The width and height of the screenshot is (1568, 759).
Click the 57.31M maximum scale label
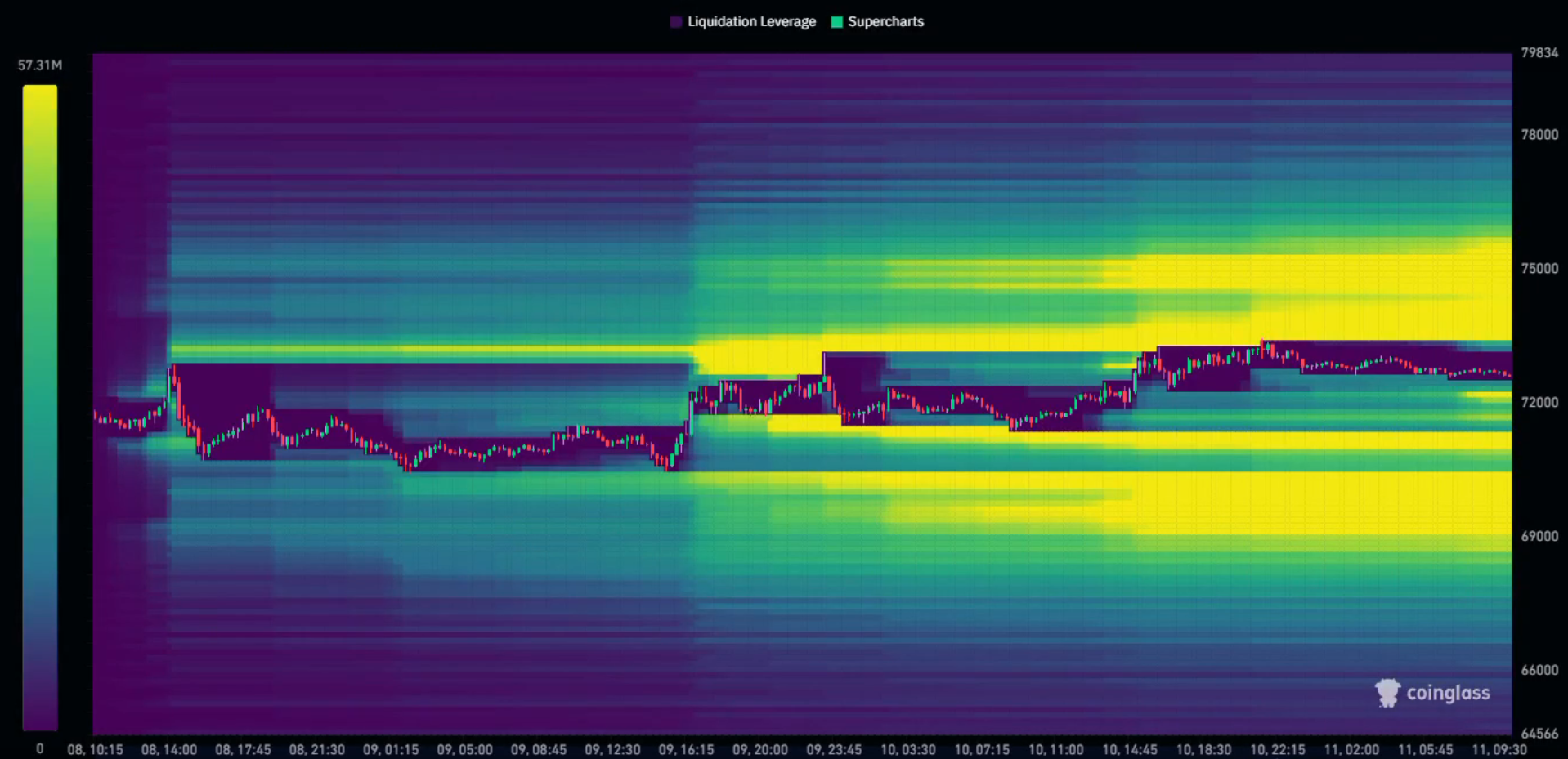pos(40,65)
